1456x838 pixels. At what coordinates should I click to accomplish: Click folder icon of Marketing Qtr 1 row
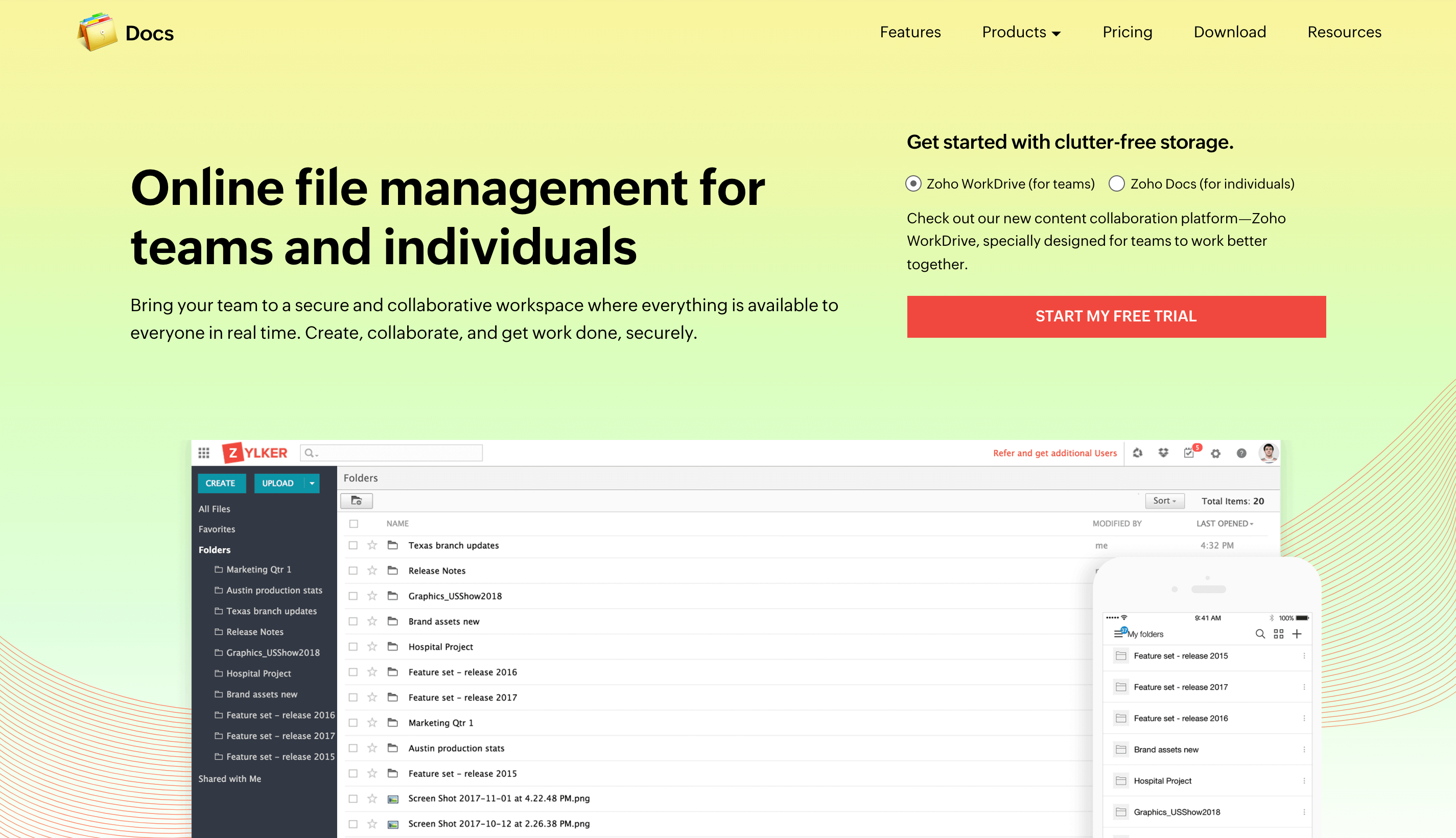coord(393,723)
